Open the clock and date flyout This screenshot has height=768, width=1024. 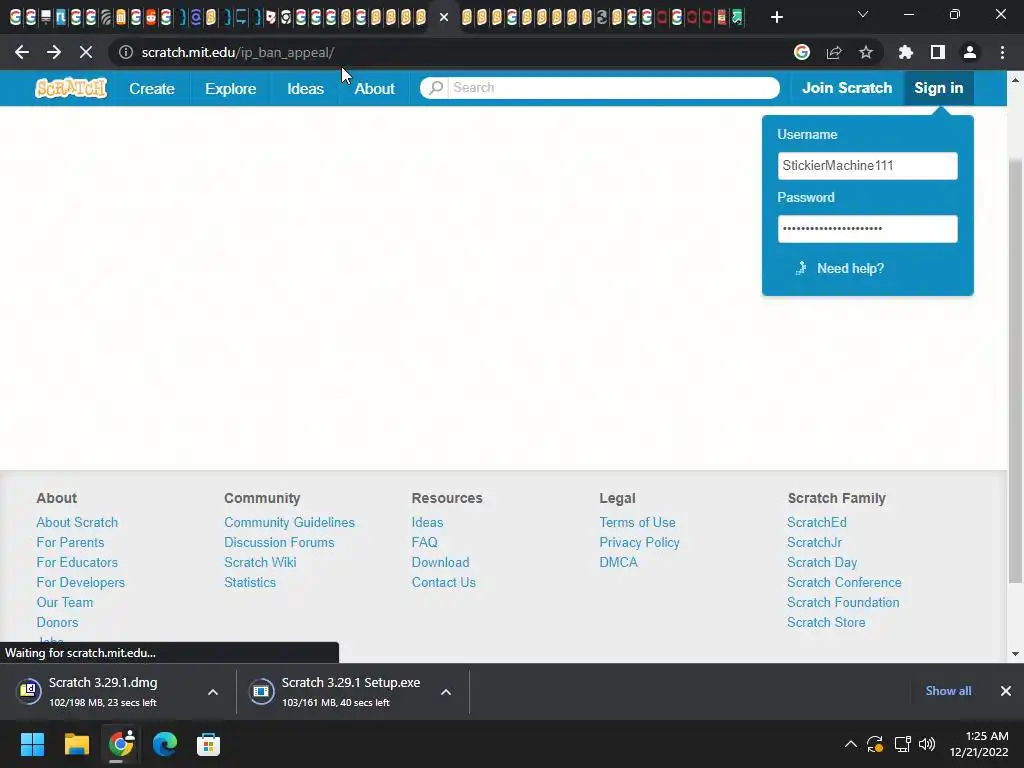point(978,744)
